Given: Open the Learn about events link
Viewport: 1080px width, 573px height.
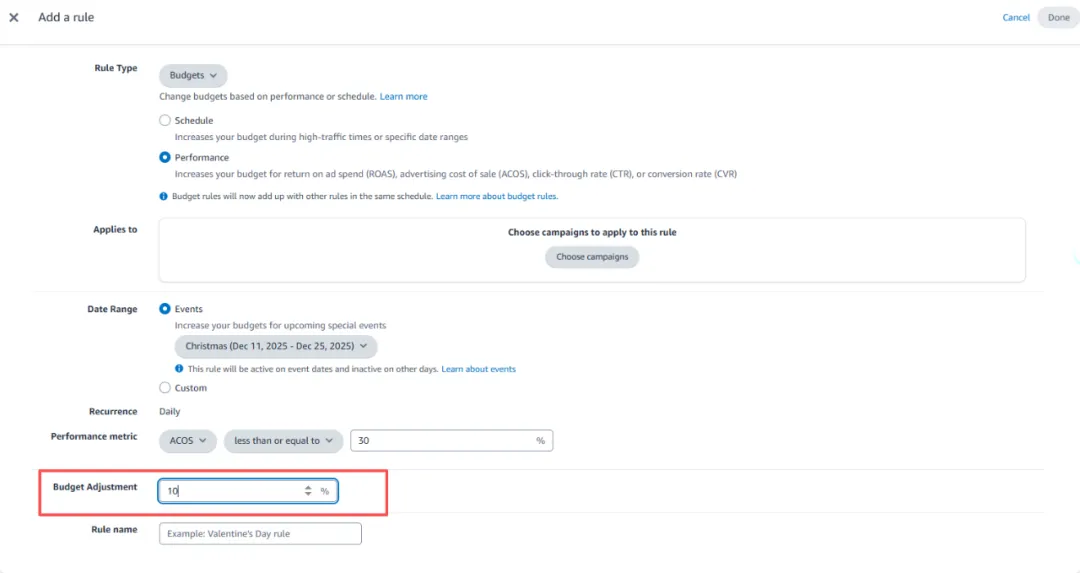Looking at the screenshot, I should (479, 369).
